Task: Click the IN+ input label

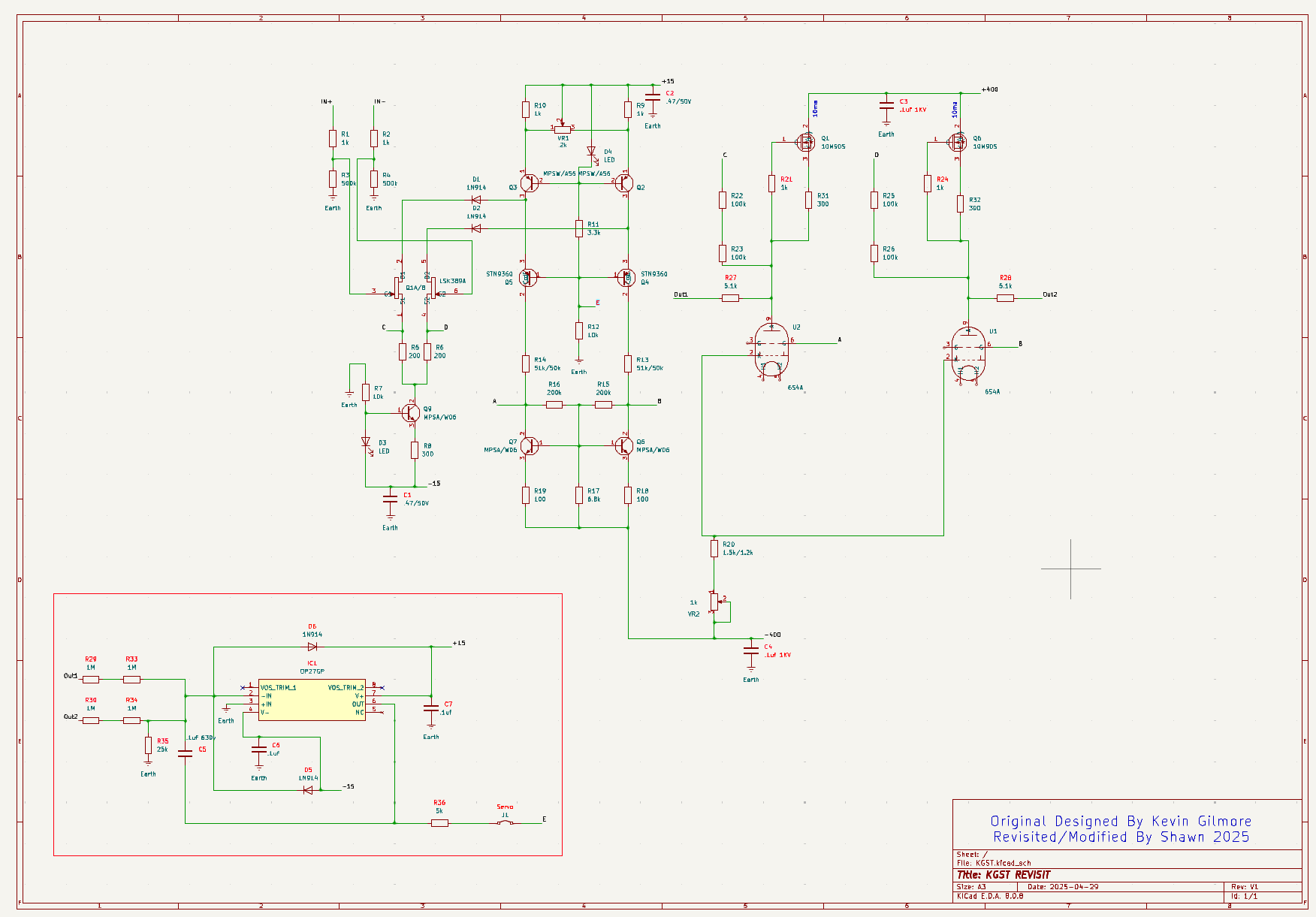Action: (327, 101)
